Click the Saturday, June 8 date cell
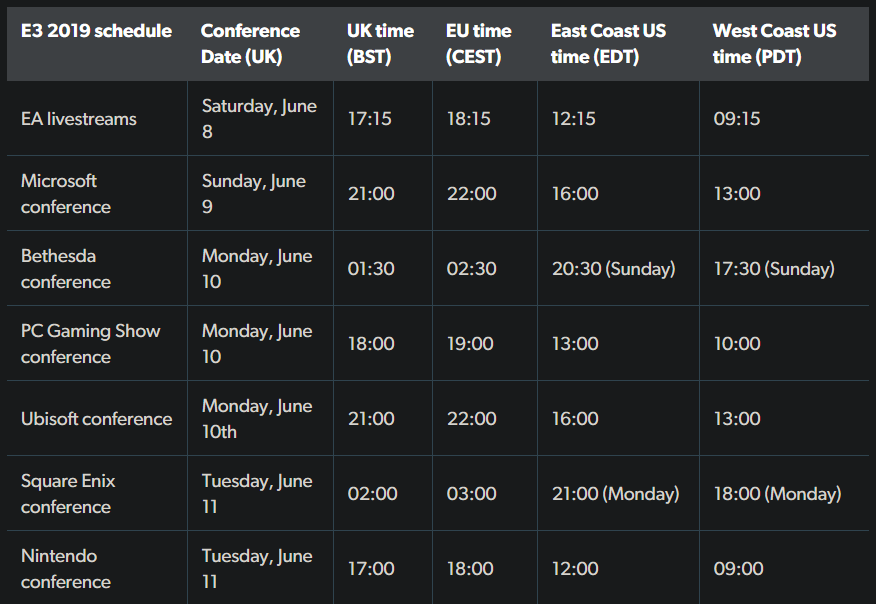 (x=259, y=119)
